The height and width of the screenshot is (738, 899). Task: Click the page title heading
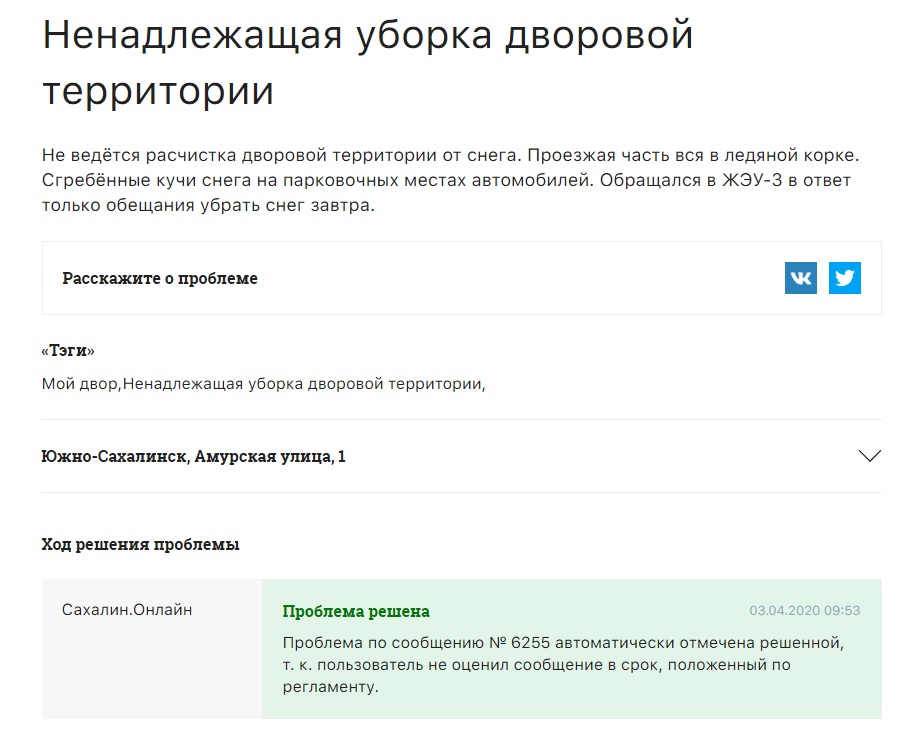tap(367, 63)
